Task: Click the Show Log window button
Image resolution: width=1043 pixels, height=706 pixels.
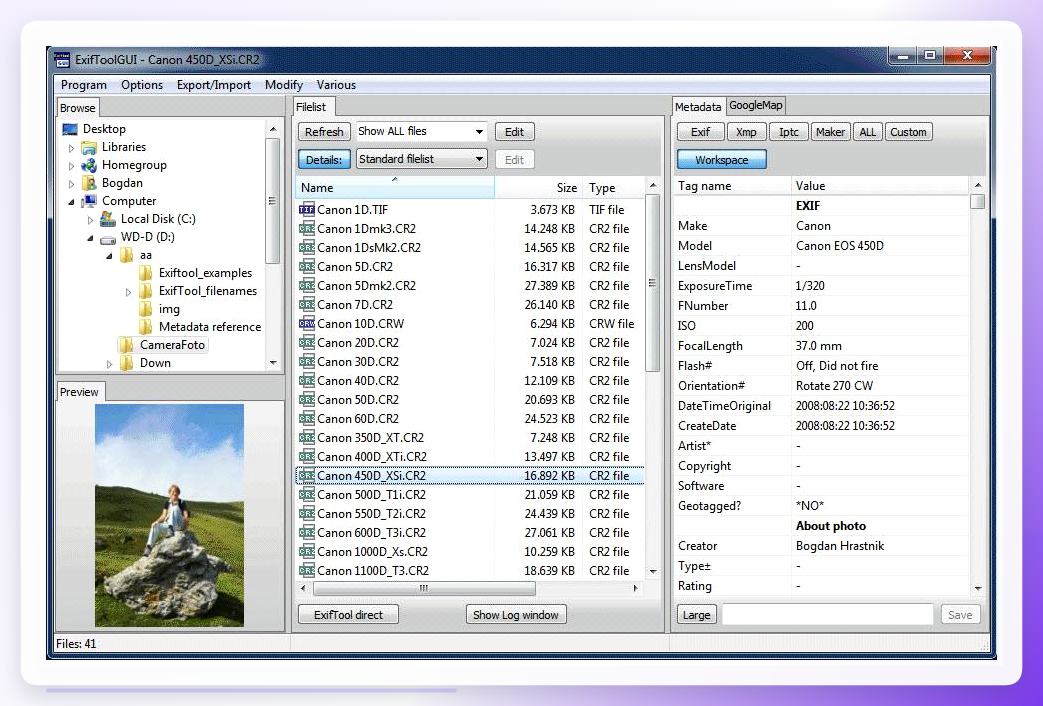Action: [x=516, y=615]
